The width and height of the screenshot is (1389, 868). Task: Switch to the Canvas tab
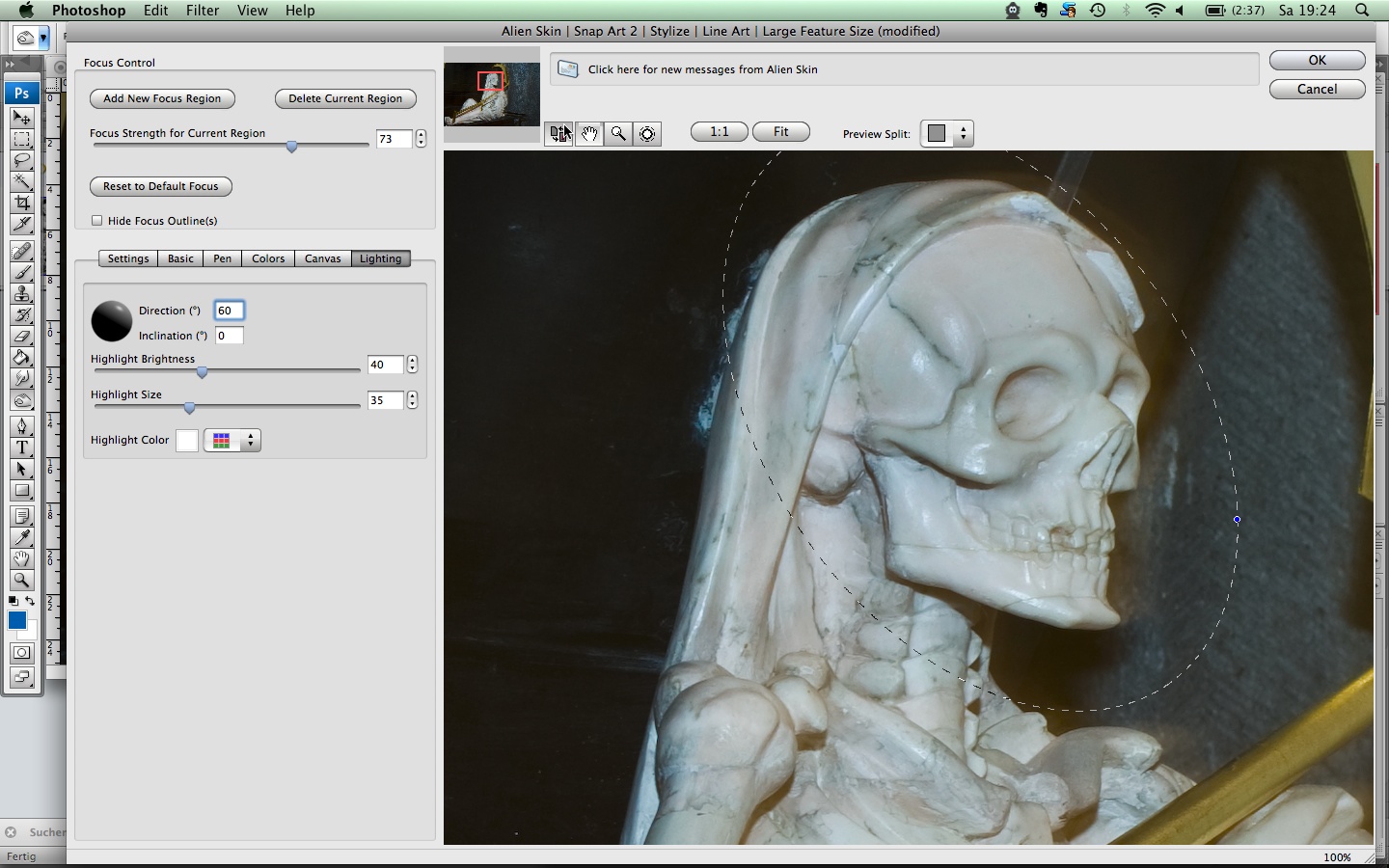click(x=323, y=258)
